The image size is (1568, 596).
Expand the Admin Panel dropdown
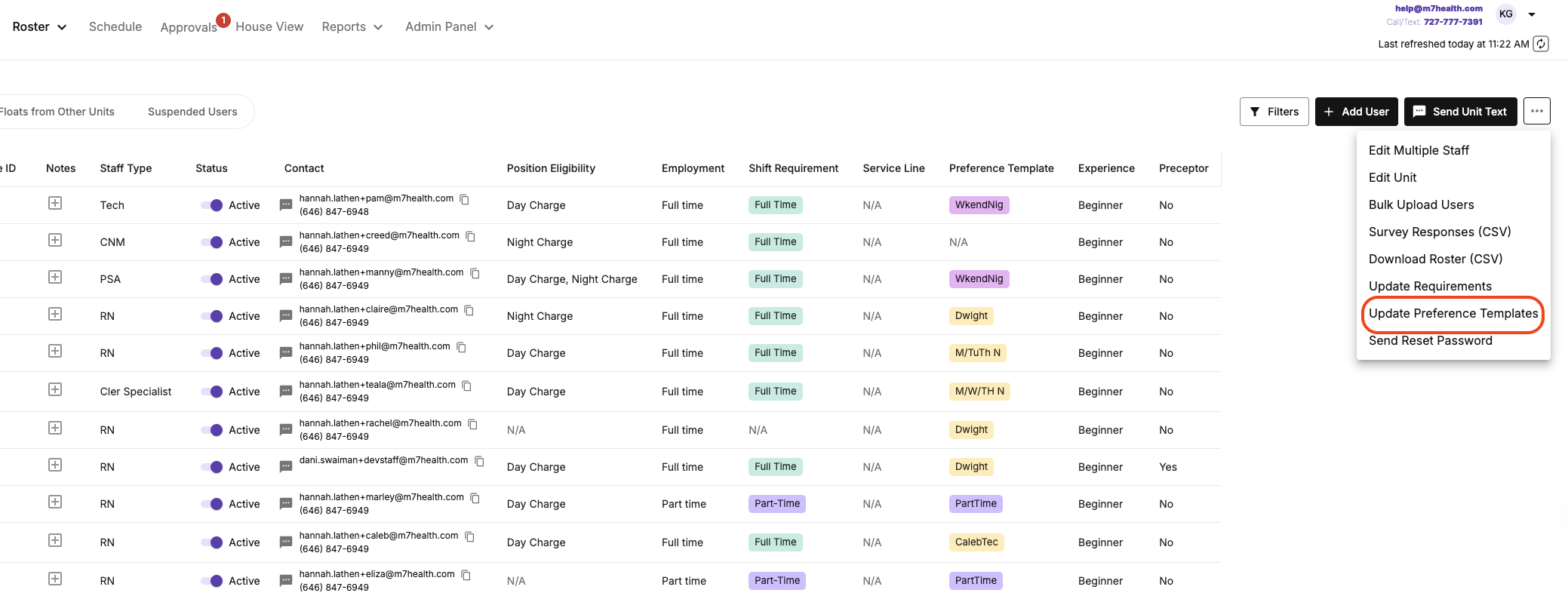tap(449, 27)
